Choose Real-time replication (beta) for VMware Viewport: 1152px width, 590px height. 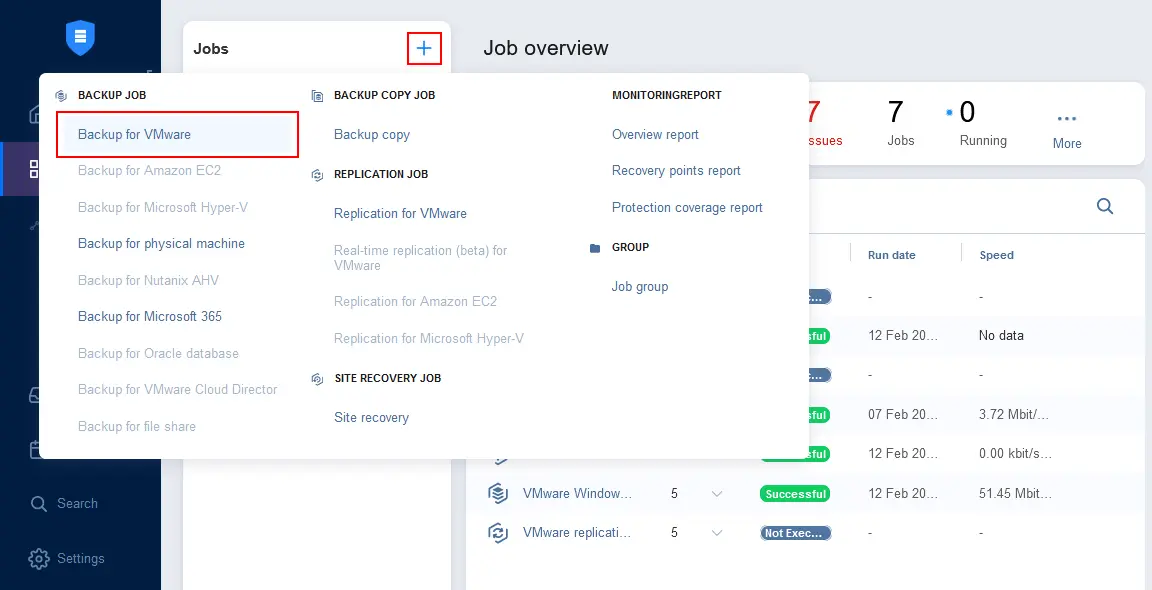(x=421, y=258)
